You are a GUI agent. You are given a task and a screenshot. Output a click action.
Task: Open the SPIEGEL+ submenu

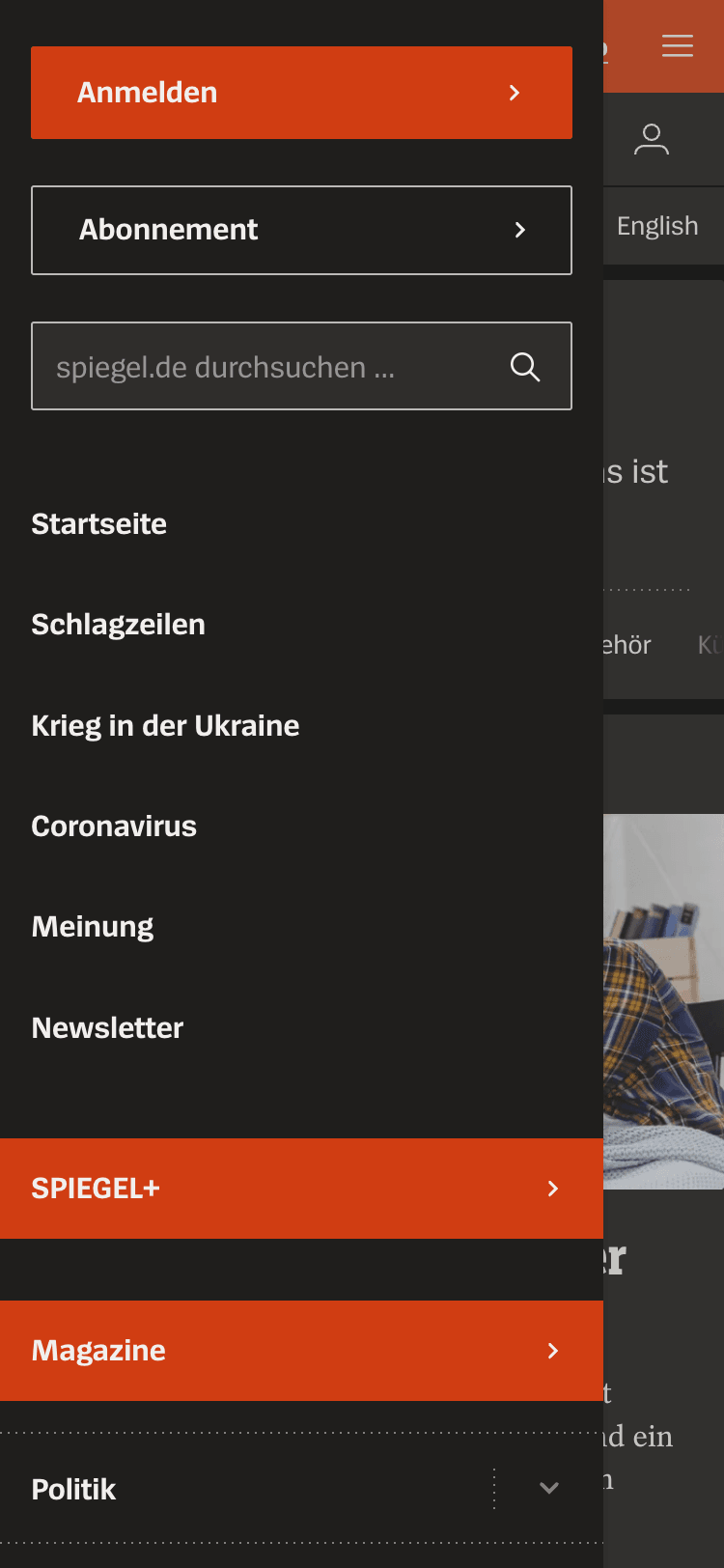(96, 1189)
